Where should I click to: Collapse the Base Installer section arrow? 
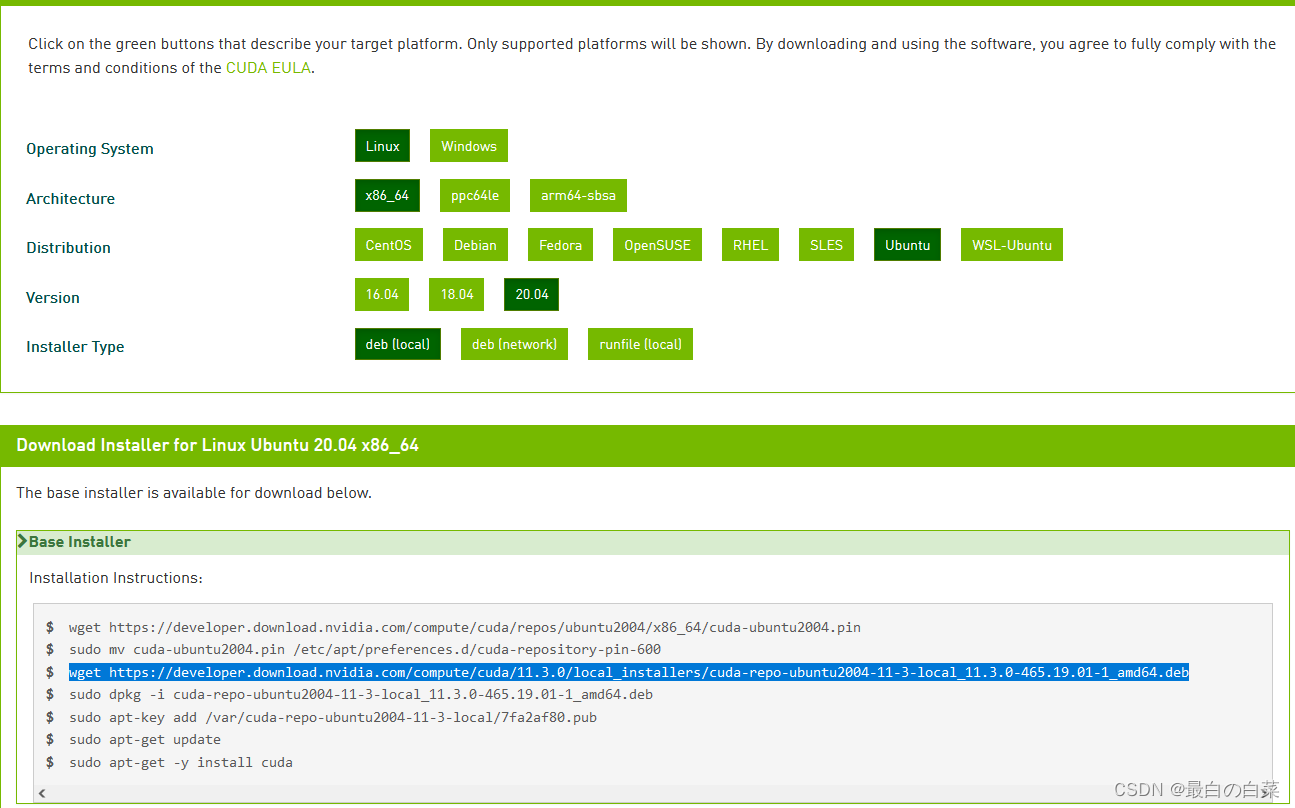tap(22, 541)
